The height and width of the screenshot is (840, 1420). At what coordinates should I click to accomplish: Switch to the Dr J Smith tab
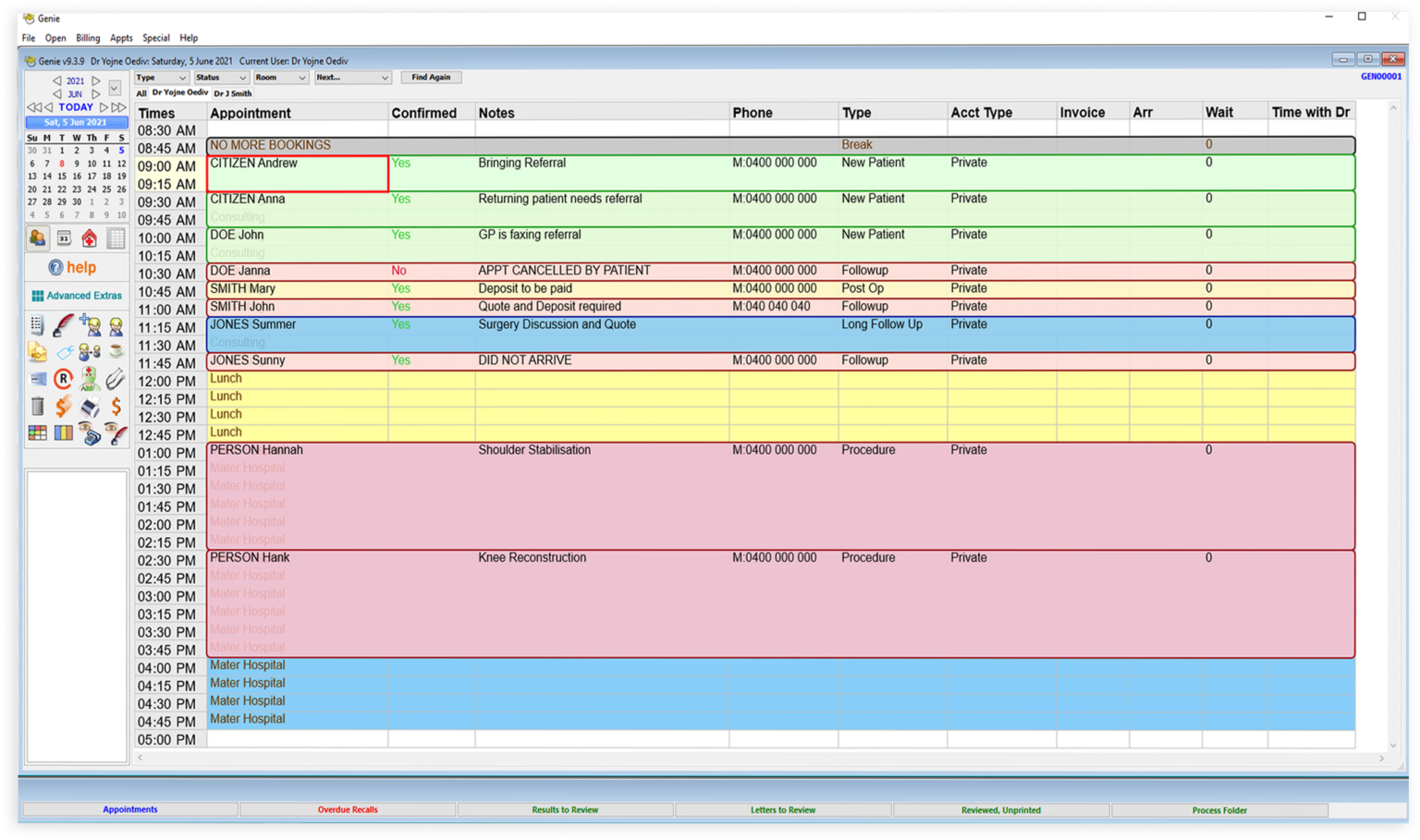tap(233, 93)
